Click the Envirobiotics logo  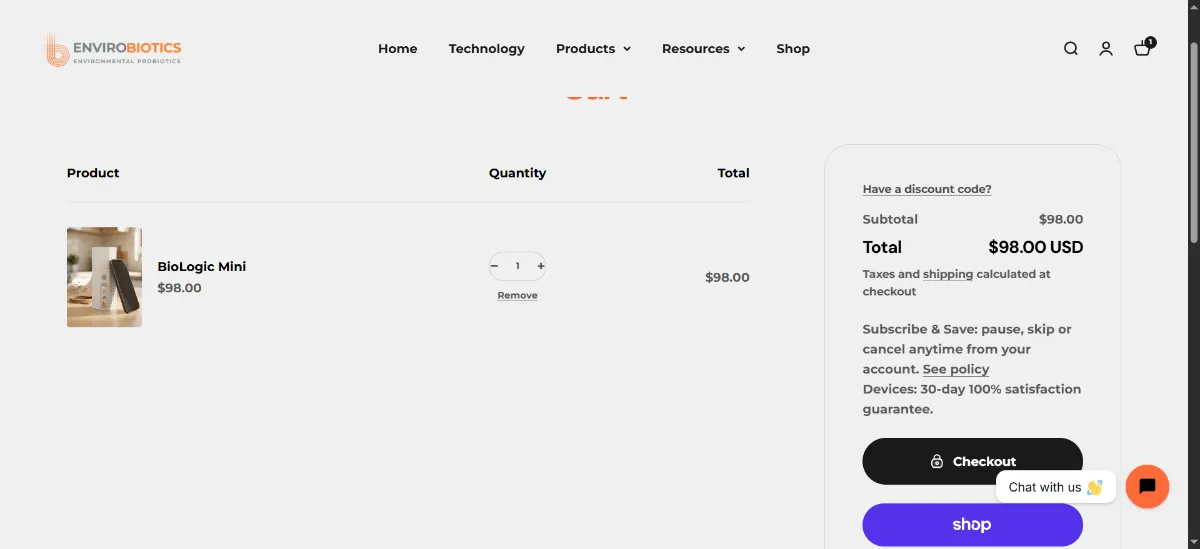tap(113, 49)
